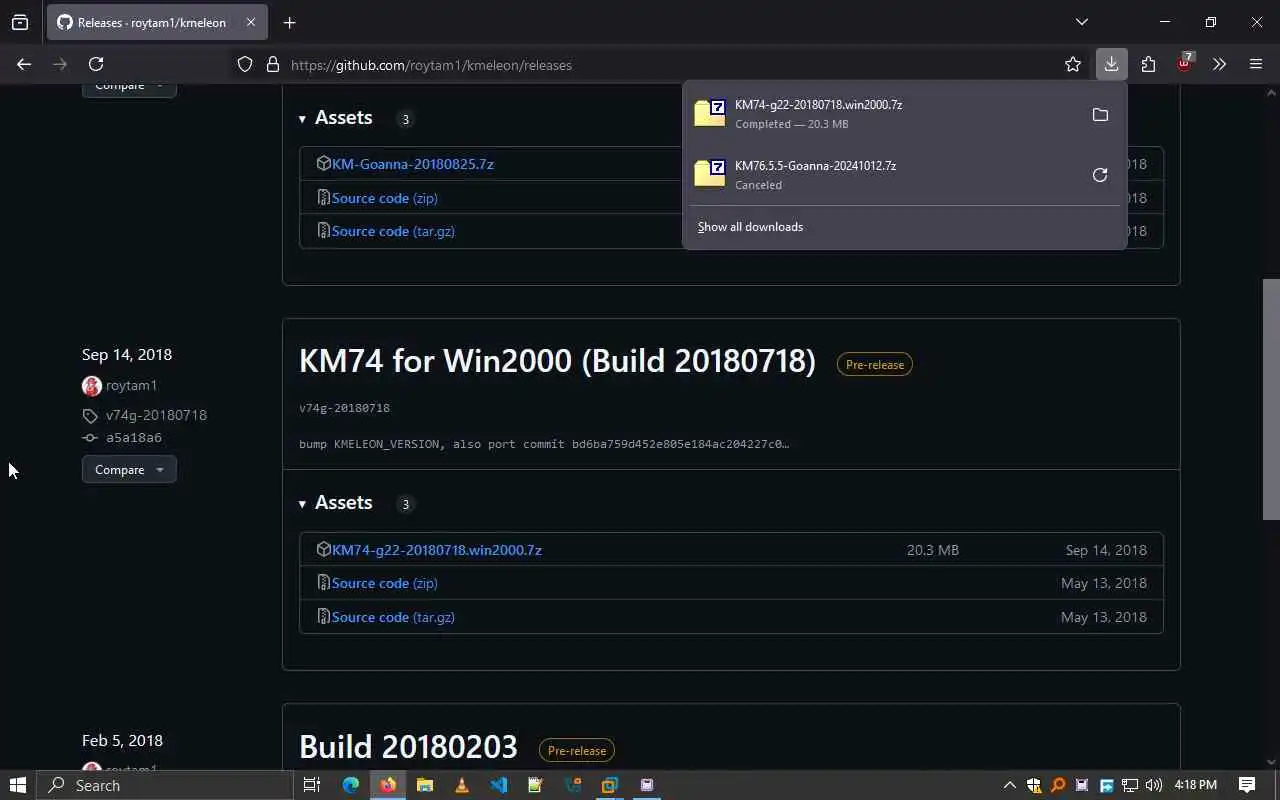The width and height of the screenshot is (1280, 800).
Task: Open KM74 for Win2000 (Build 20180718) release title
Action: tap(557, 360)
